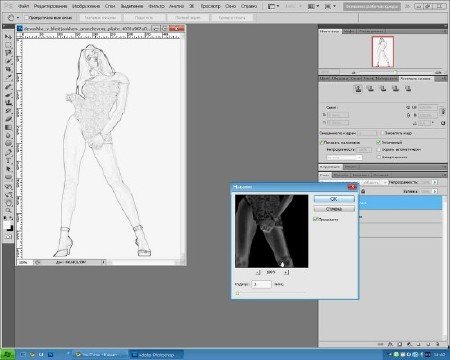Select the fourth clone source stamp
Viewport: 450px width, 360px height.
395,89
